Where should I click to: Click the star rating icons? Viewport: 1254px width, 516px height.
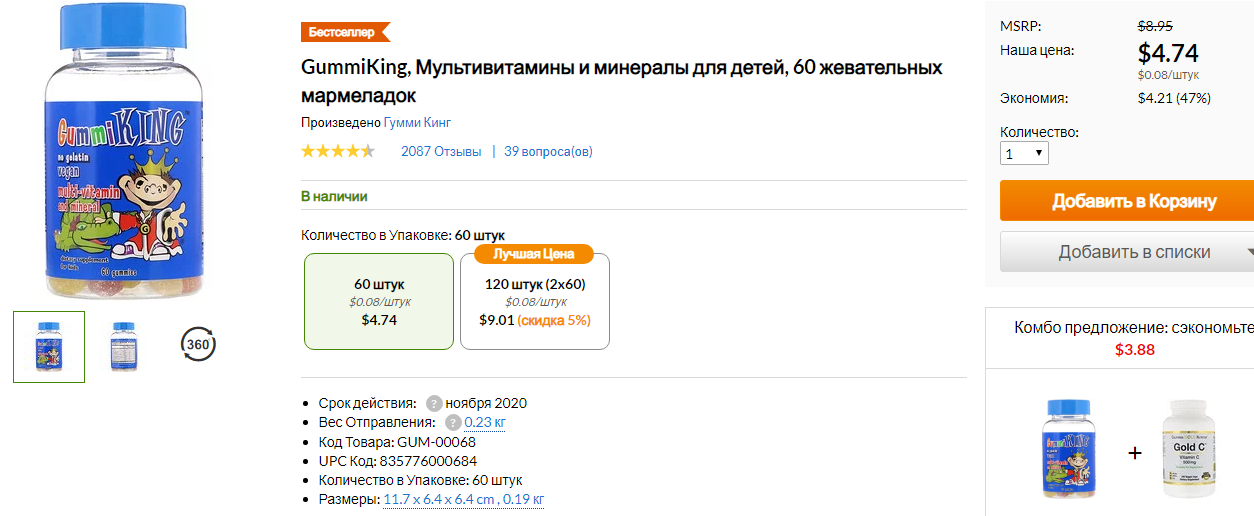(338, 152)
